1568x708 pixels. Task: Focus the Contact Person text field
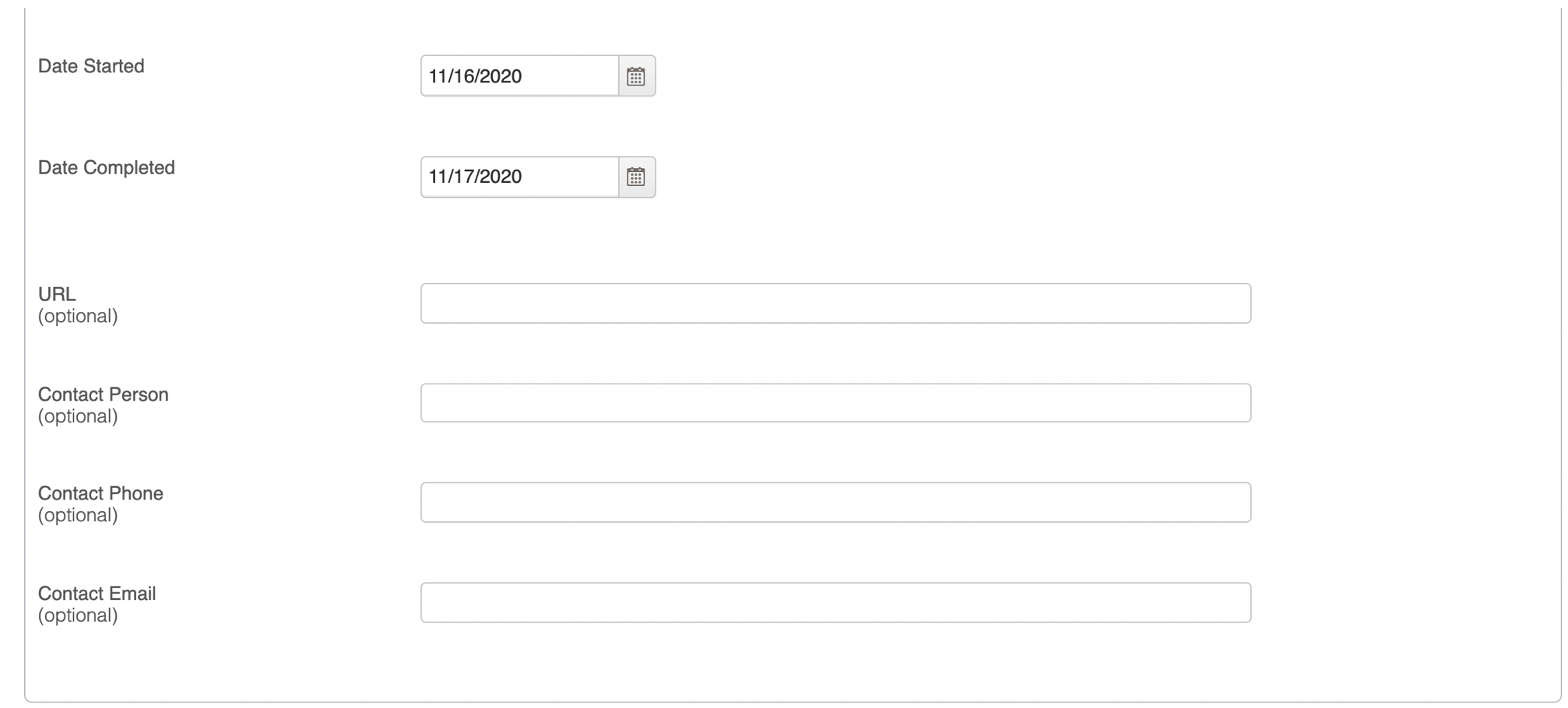[x=835, y=403]
